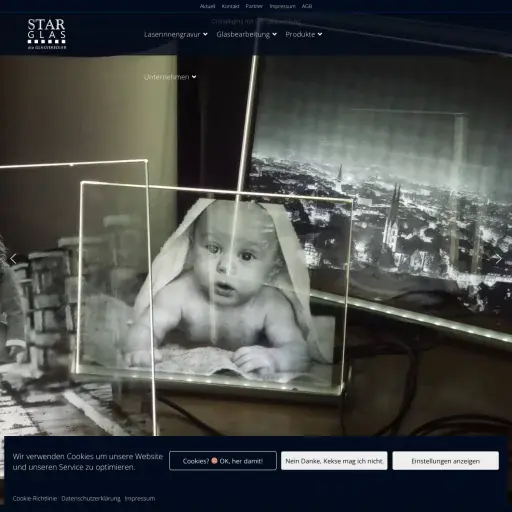The height and width of the screenshot is (512, 512).
Task: Open the Kontakt top link
Action: 230,6
